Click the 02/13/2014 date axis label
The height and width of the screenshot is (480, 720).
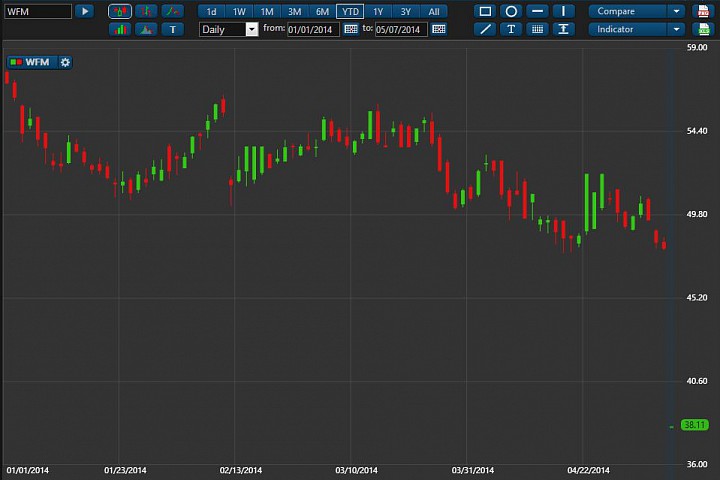(241, 470)
